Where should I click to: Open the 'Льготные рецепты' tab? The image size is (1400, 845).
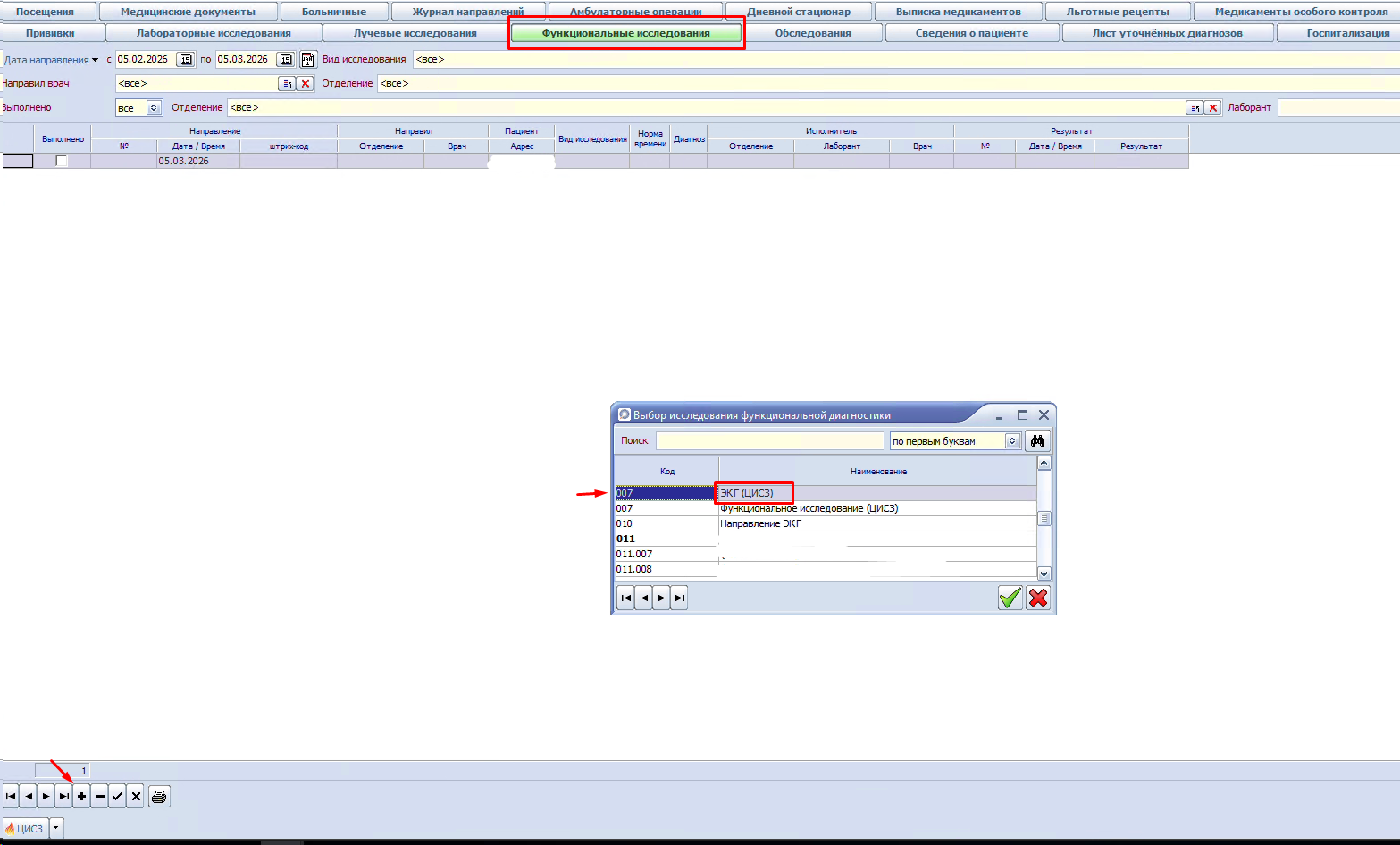click(x=1117, y=12)
